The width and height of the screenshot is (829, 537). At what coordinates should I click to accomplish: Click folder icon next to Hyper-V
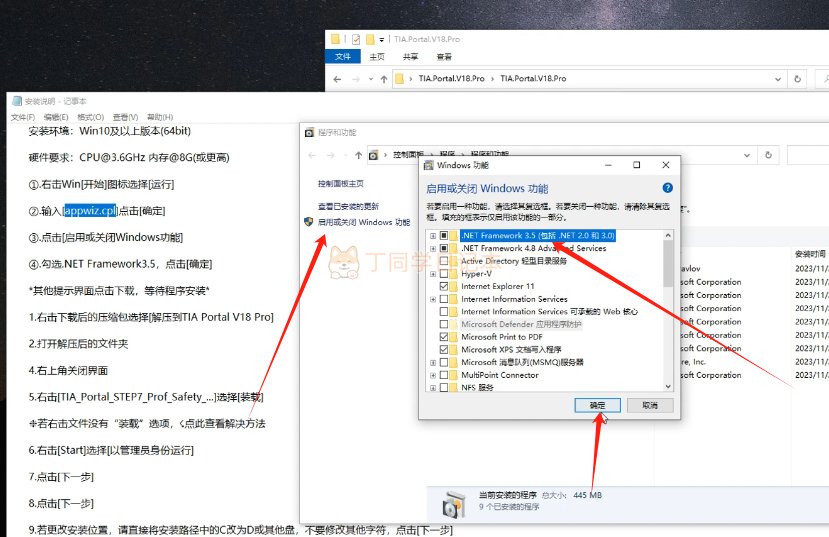click(454, 273)
